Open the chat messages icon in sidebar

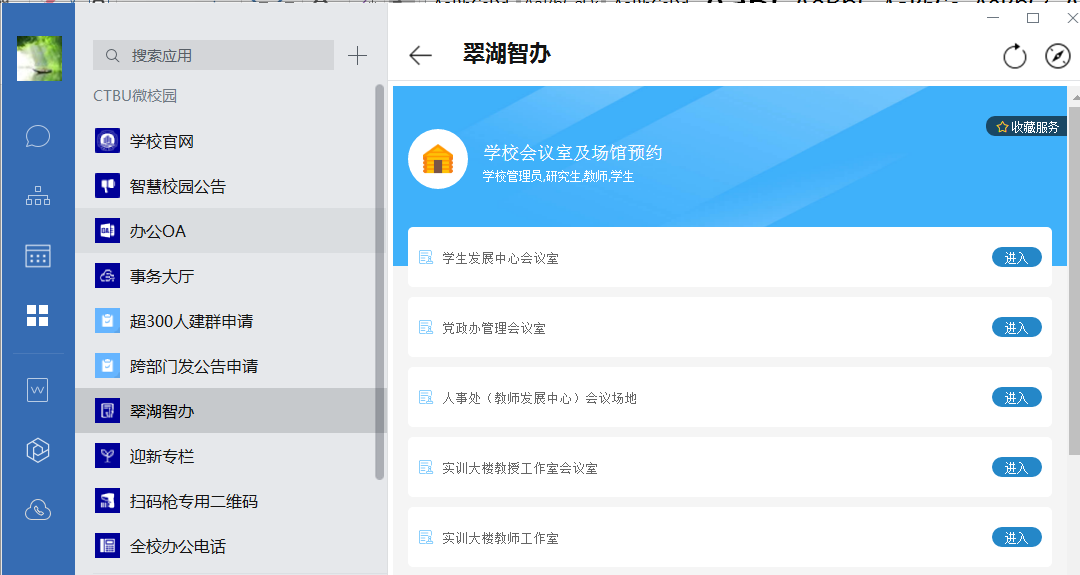point(38,136)
